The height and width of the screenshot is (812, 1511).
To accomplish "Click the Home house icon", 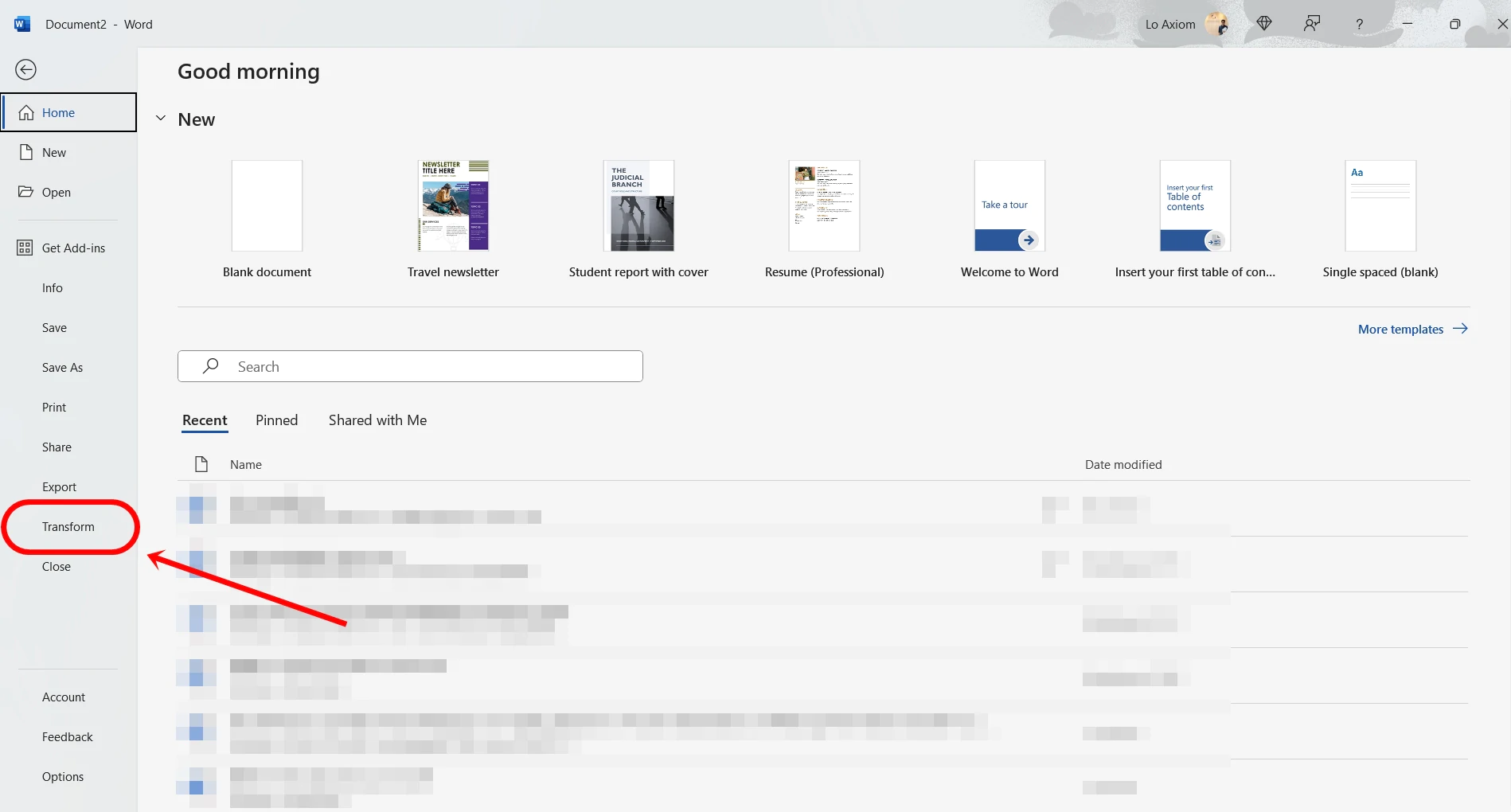I will pos(26,112).
